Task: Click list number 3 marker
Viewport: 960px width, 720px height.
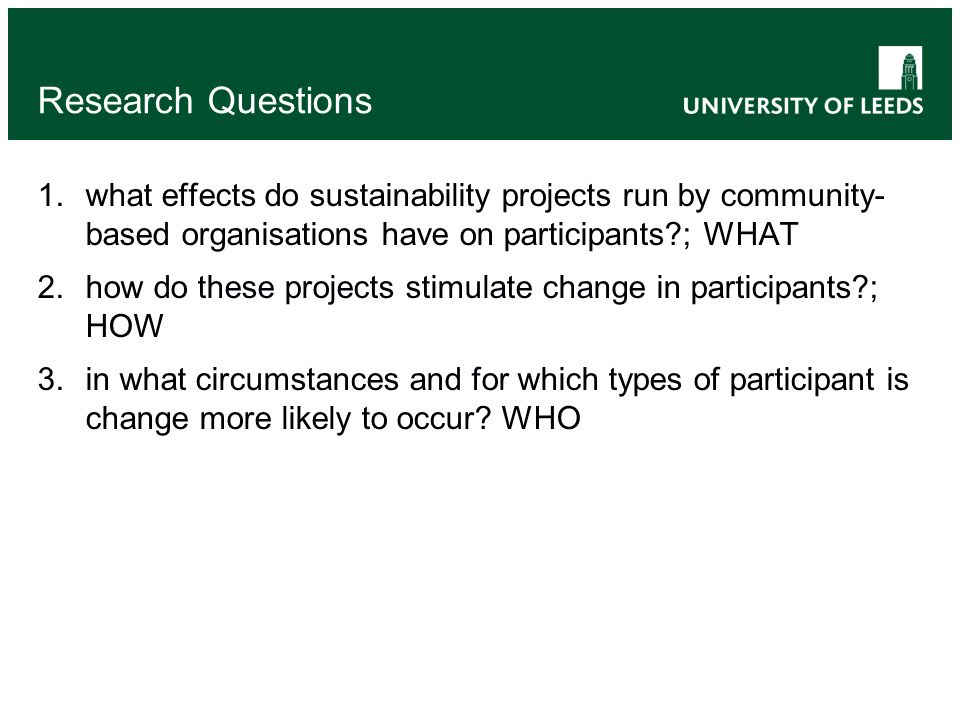Action: [x=50, y=380]
